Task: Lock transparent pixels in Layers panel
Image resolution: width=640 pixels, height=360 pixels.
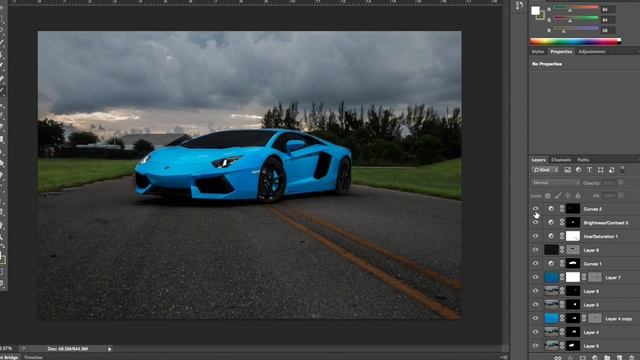Action: pos(548,196)
